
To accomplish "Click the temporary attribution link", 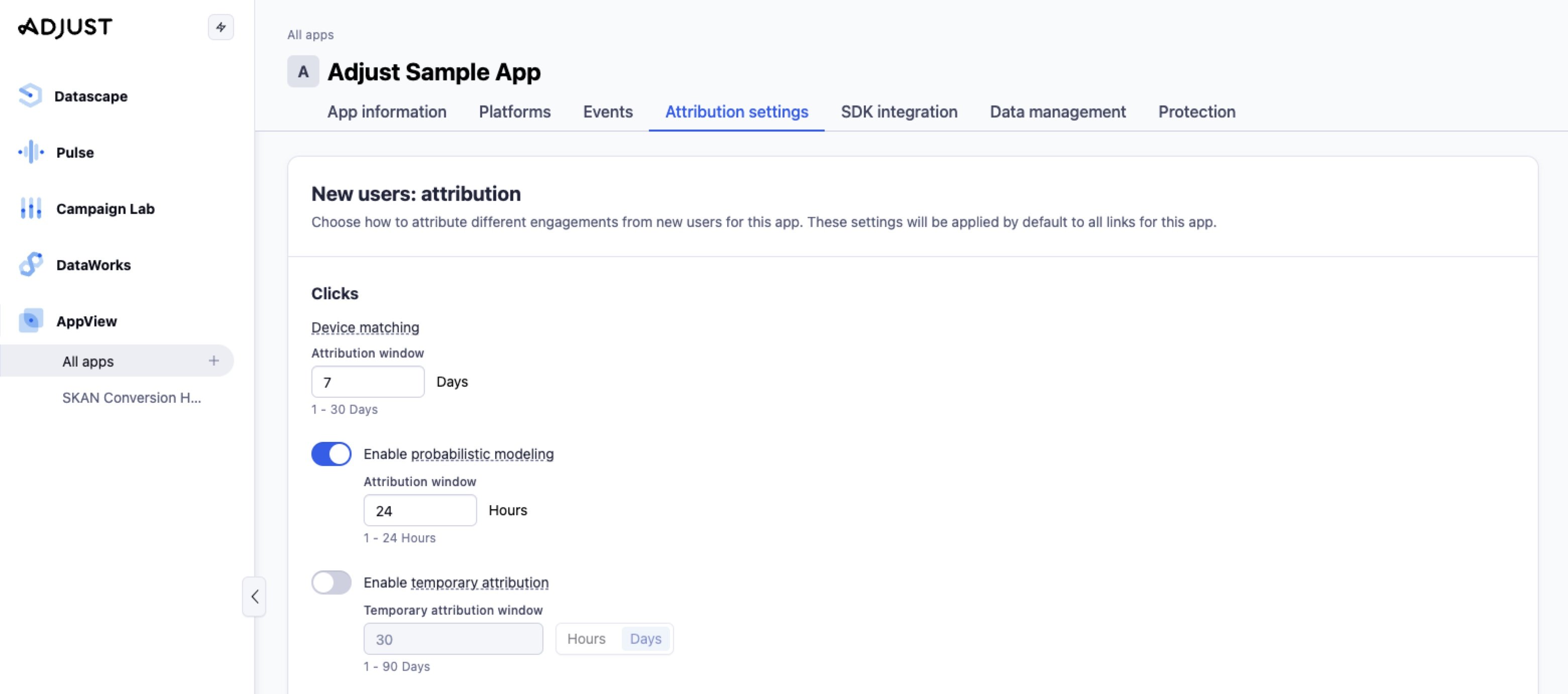I will (480, 583).
